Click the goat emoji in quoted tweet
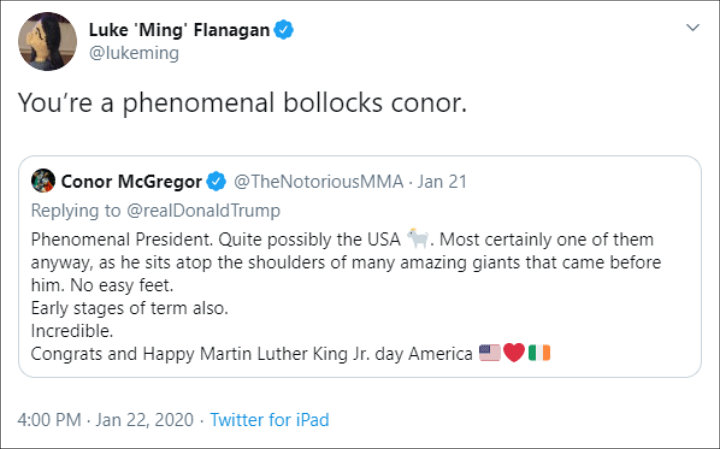Screen dimensions: 720x449 (x=417, y=238)
